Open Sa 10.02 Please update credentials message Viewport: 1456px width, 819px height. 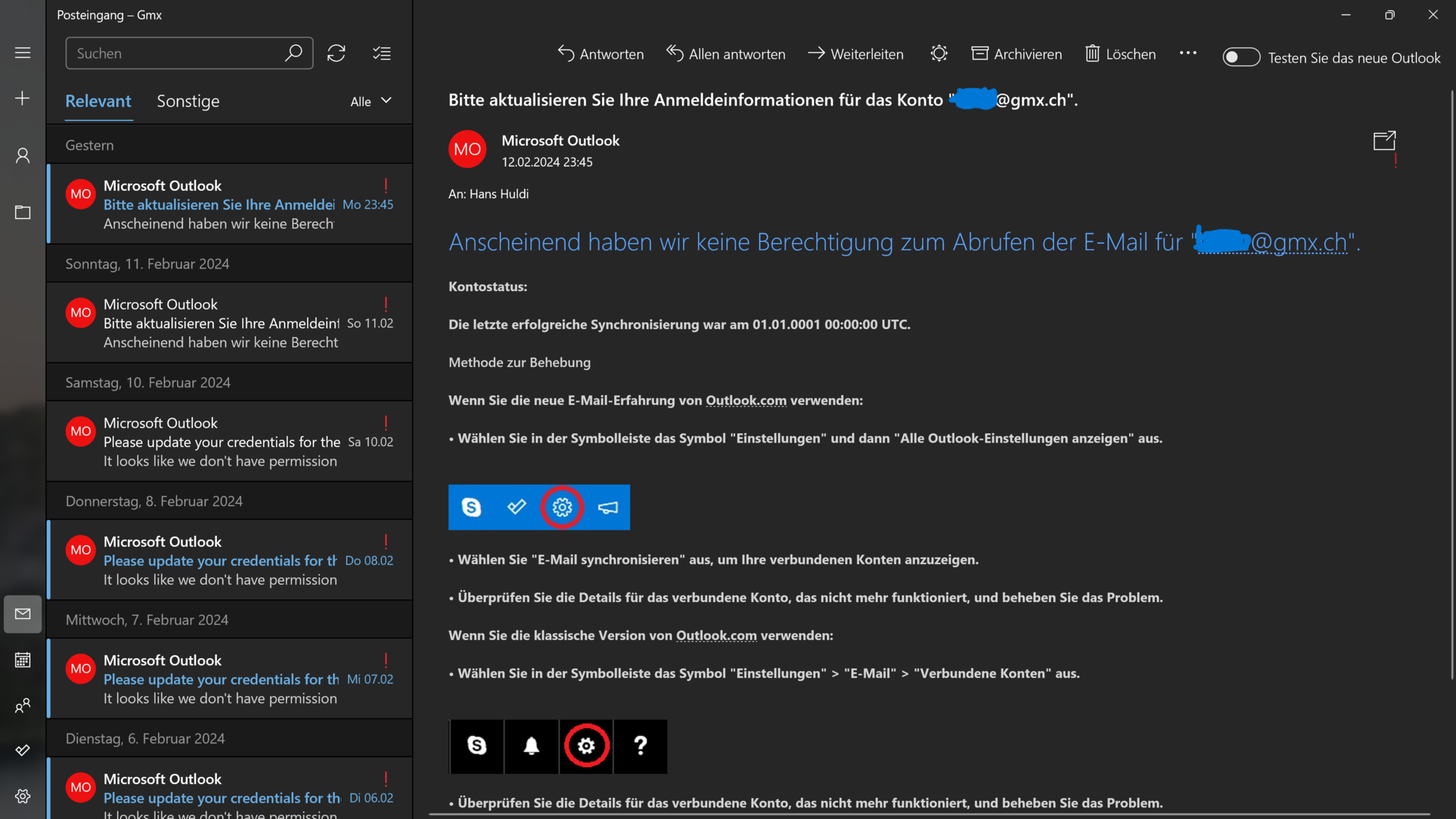(229, 441)
